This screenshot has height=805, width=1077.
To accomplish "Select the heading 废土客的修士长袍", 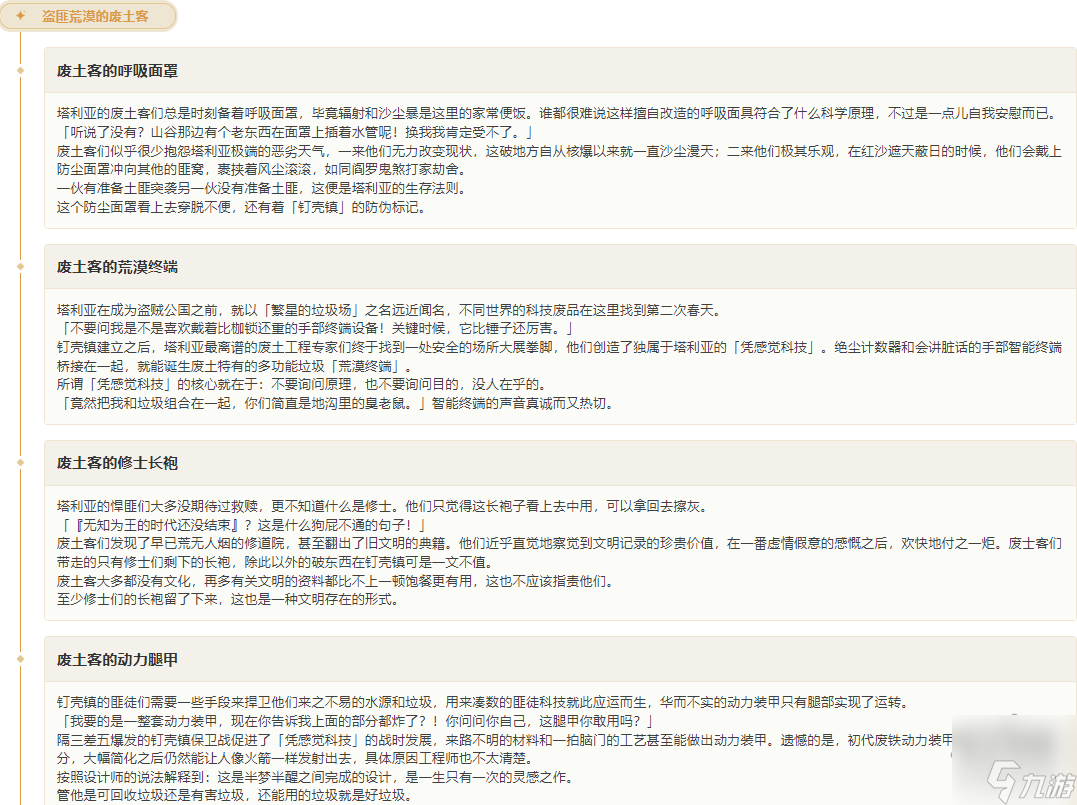I will coord(117,463).
